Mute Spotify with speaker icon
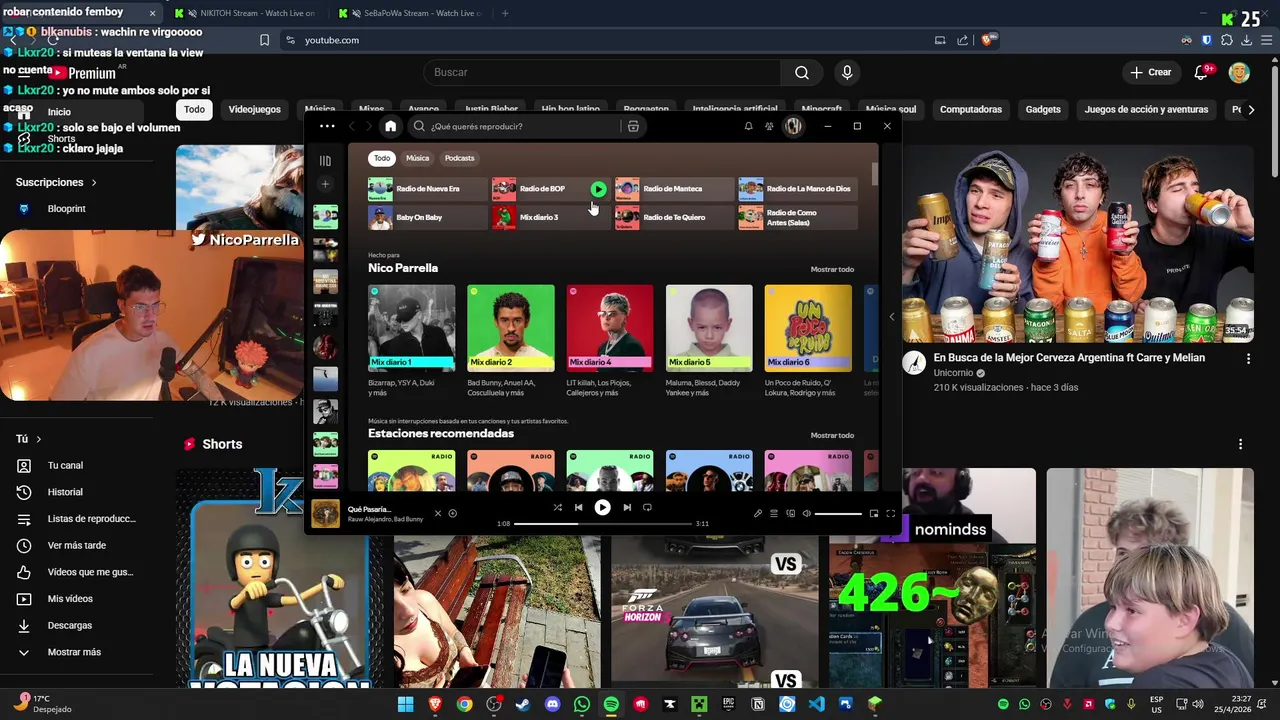 tap(806, 513)
